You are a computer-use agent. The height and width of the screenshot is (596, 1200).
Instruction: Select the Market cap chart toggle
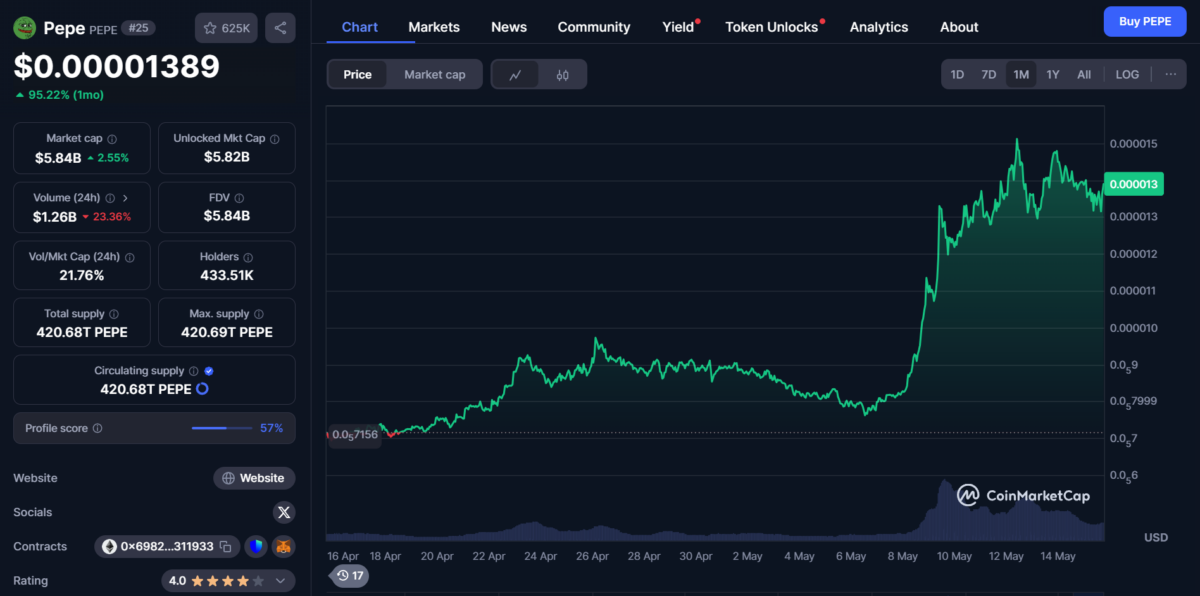tap(434, 75)
